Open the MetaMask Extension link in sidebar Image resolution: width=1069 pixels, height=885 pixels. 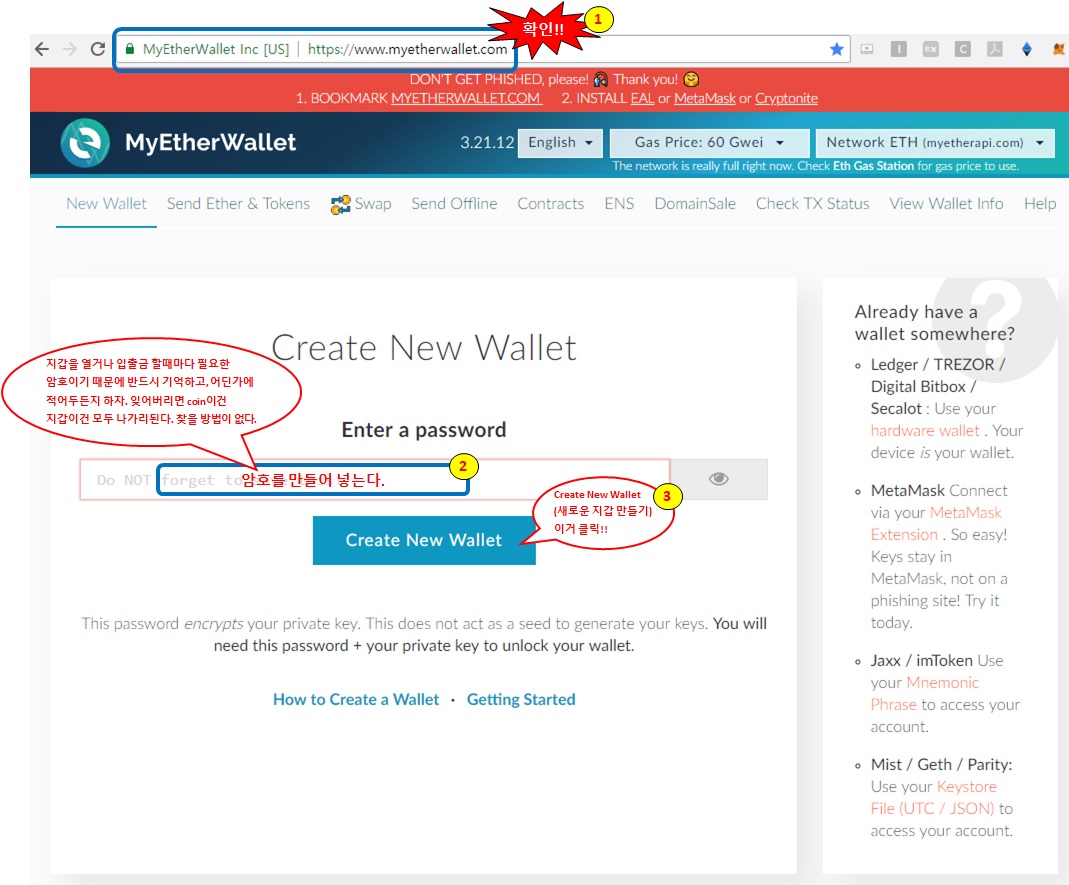coord(936,524)
